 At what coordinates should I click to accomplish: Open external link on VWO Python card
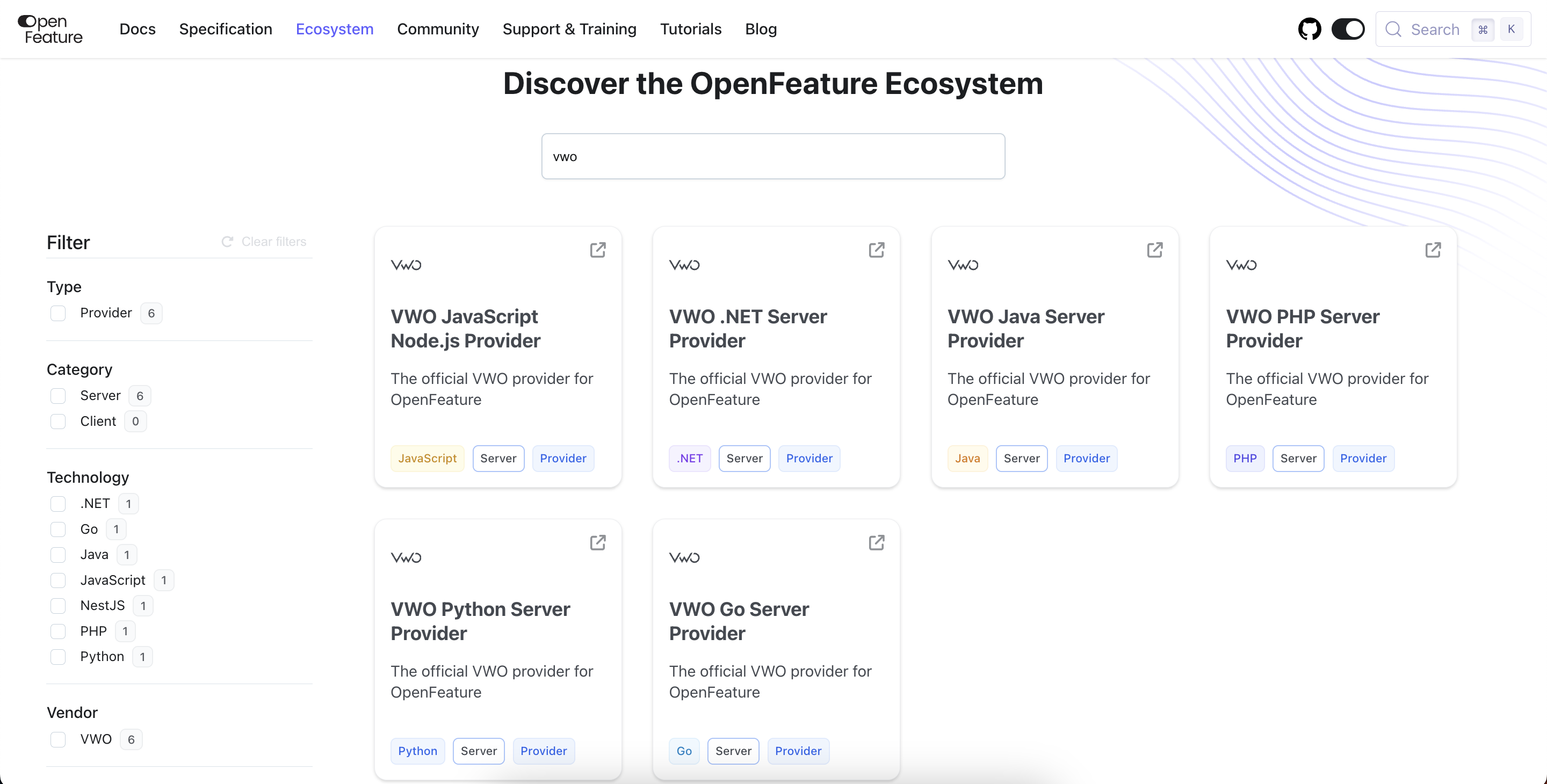pos(597,543)
